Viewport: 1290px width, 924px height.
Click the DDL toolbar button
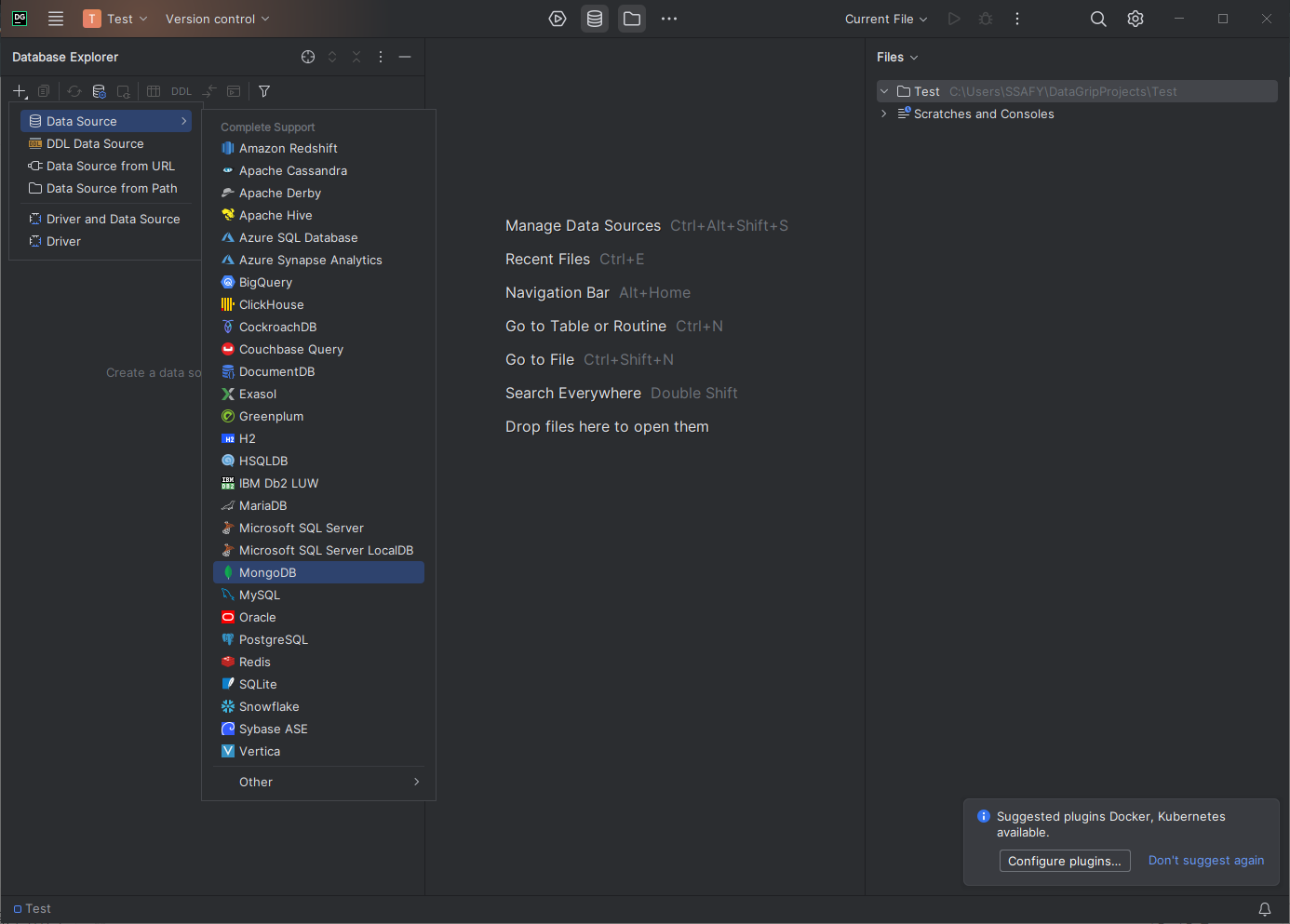pyautogui.click(x=181, y=91)
